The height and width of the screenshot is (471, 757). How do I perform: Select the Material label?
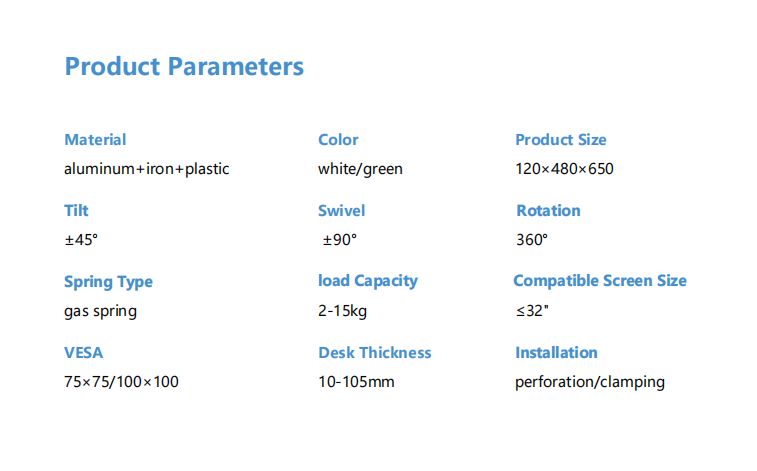point(95,139)
